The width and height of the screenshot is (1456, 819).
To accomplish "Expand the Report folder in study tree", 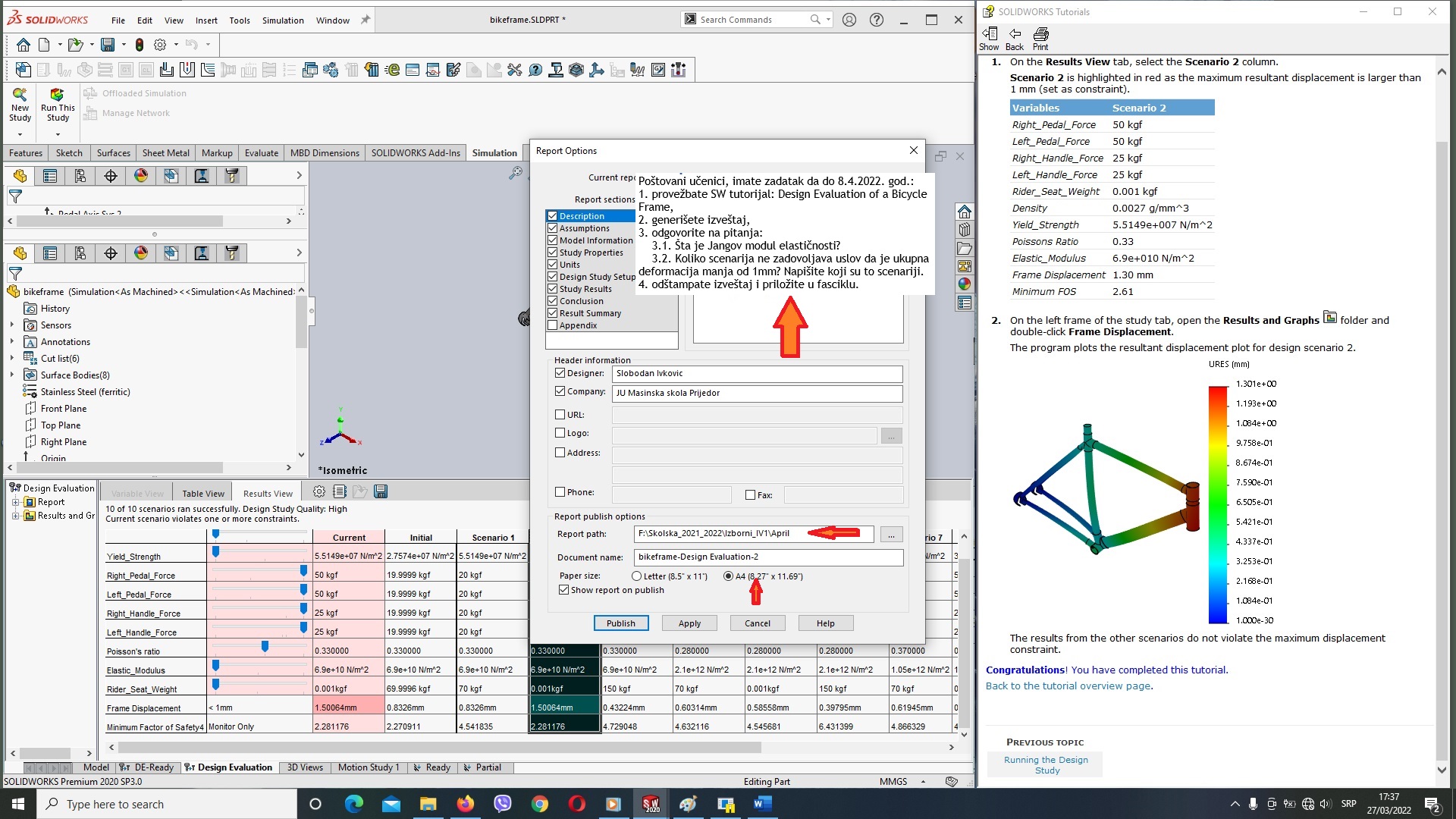I will coord(15,502).
